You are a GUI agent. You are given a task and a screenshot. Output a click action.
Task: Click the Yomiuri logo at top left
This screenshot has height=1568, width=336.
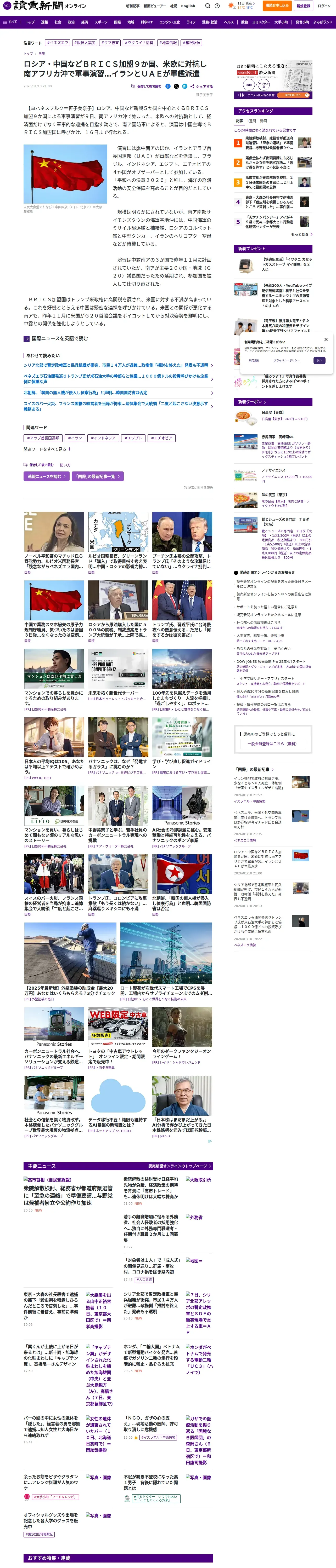pyautogui.click(x=33, y=5)
